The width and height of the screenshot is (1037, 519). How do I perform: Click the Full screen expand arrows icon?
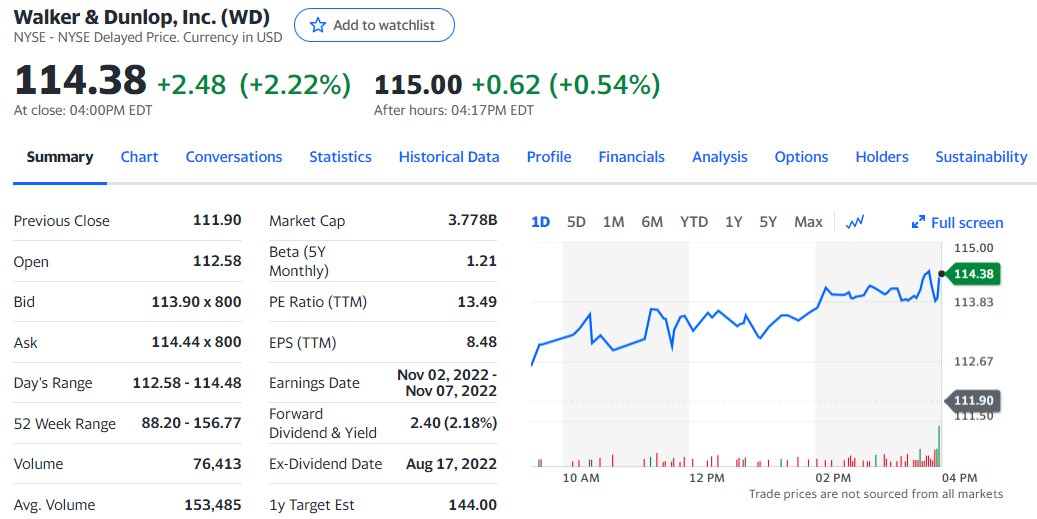point(918,222)
